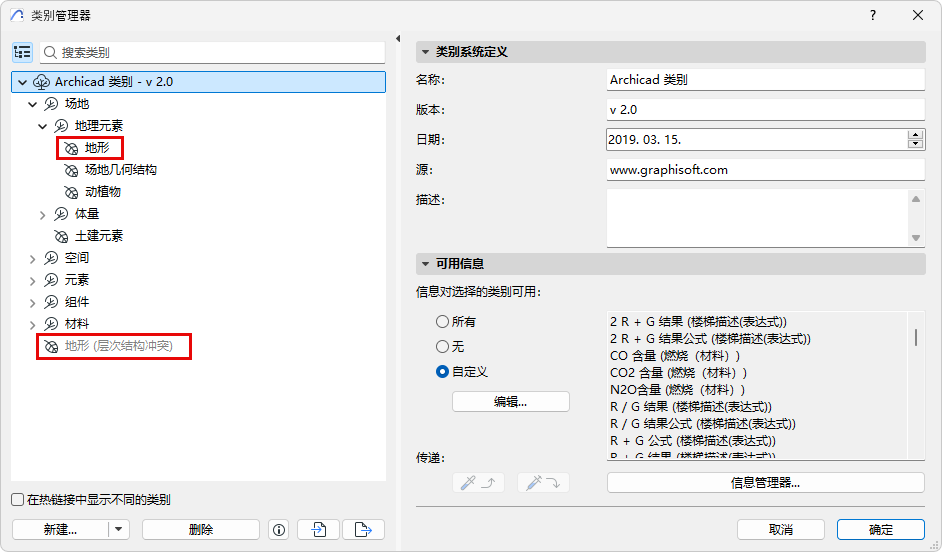
Task: Click the 版本 field showing v 2.0
Action: pyautogui.click(x=765, y=109)
